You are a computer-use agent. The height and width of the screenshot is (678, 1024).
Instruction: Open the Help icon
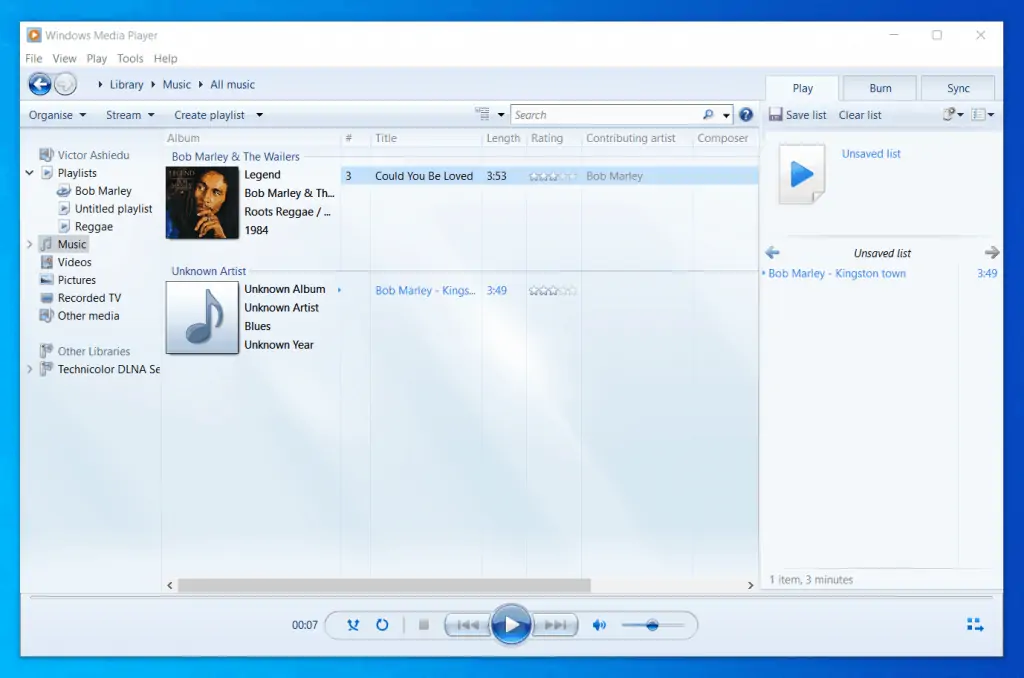pyautogui.click(x=746, y=114)
